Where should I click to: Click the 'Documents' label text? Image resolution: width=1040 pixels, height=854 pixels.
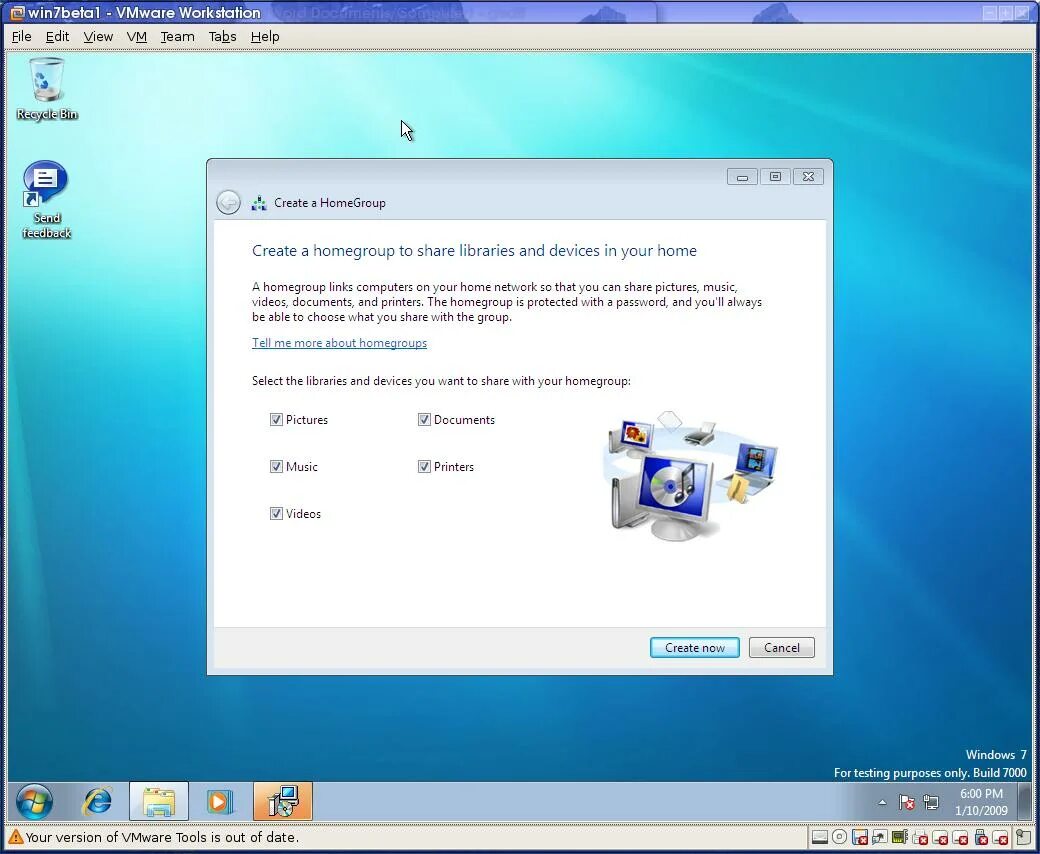(x=464, y=420)
